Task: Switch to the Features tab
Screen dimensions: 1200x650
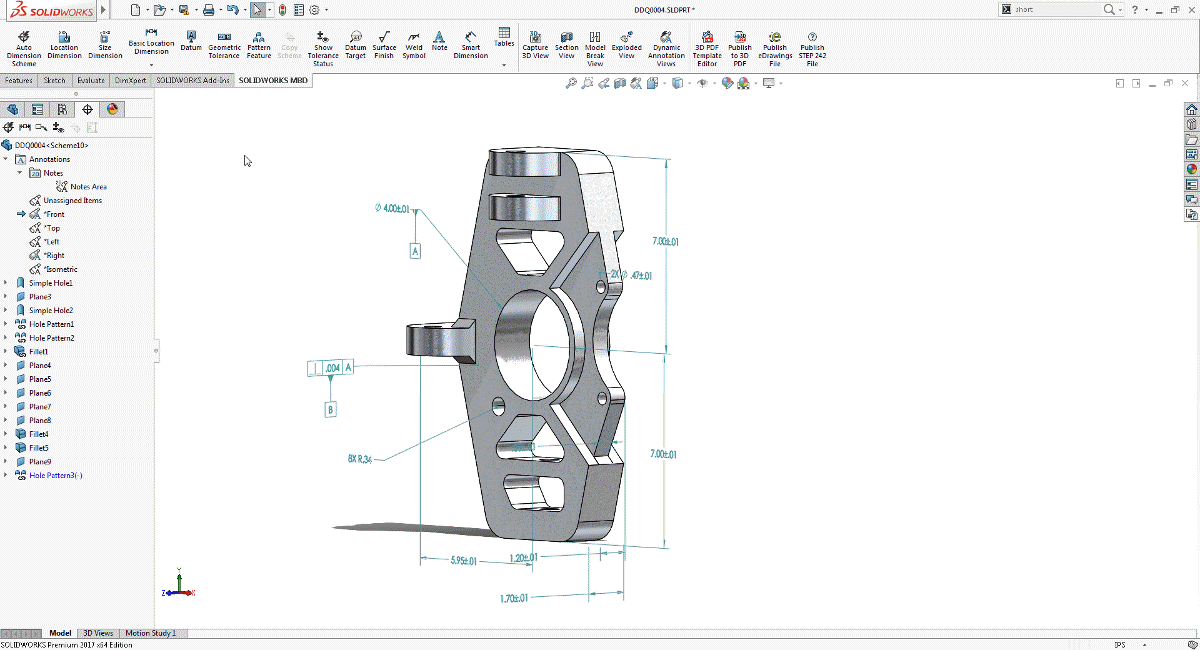Action: pos(19,80)
